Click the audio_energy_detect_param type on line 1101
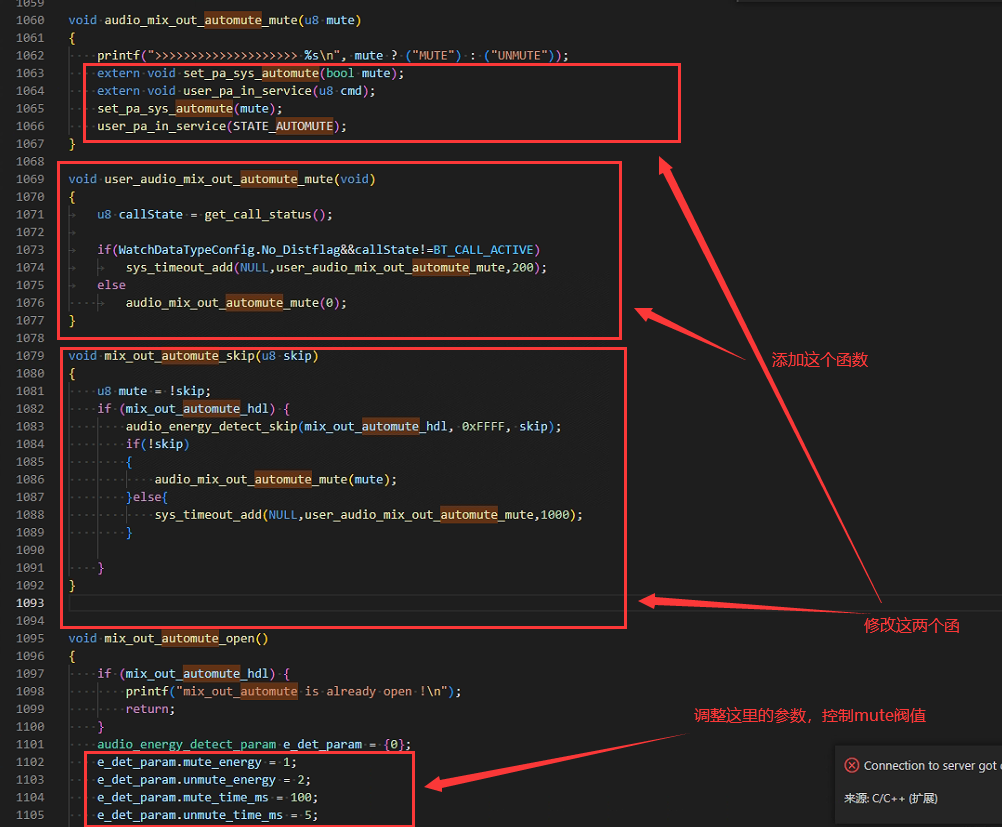Image resolution: width=1002 pixels, height=827 pixels. tap(187, 745)
